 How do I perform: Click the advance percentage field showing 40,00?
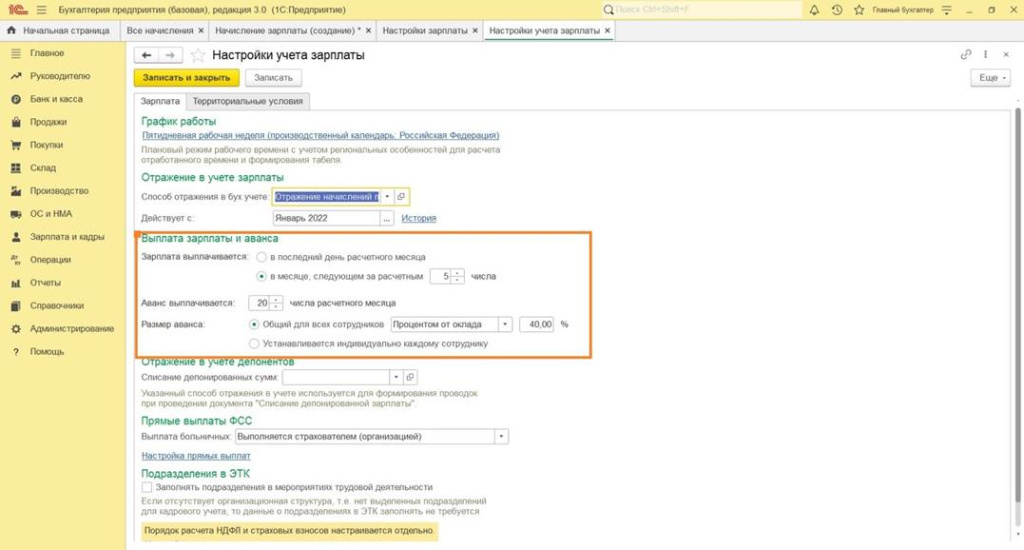point(536,324)
